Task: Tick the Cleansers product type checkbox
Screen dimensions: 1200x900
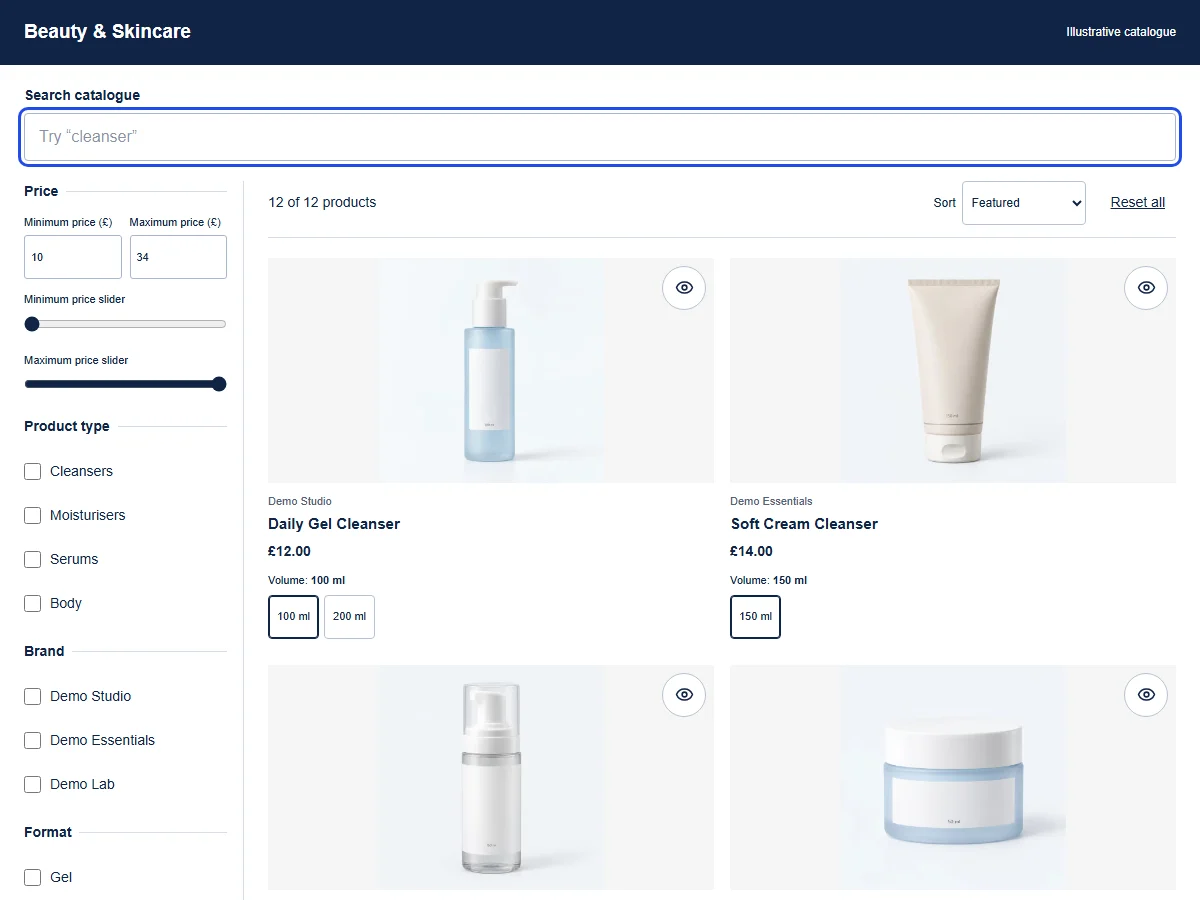Action: tap(33, 471)
